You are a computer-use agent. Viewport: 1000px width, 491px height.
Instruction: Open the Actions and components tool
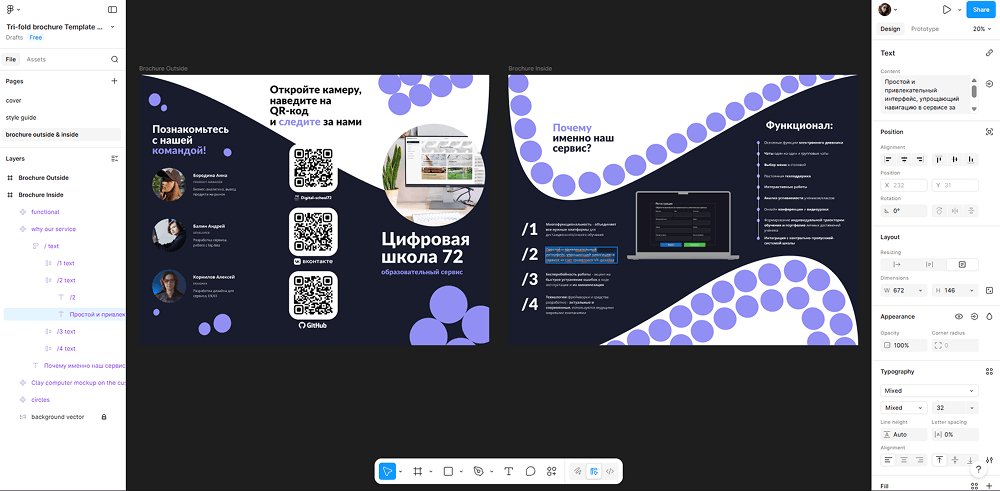pyautogui.click(x=552, y=471)
